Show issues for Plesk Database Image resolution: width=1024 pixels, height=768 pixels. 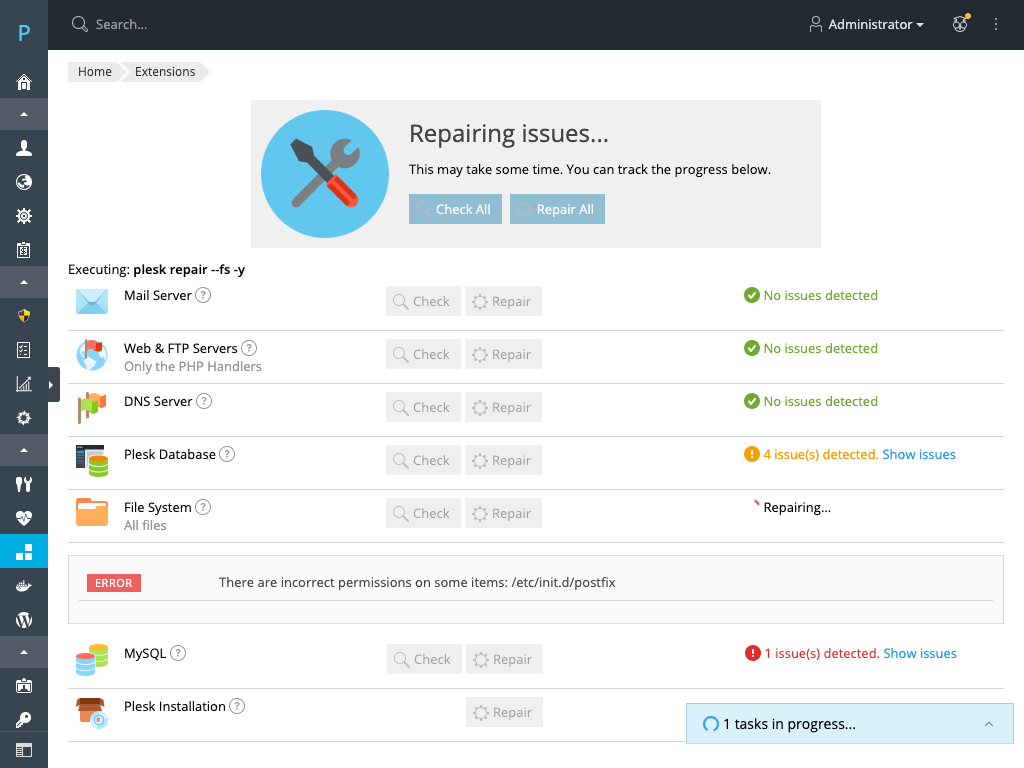click(918, 454)
